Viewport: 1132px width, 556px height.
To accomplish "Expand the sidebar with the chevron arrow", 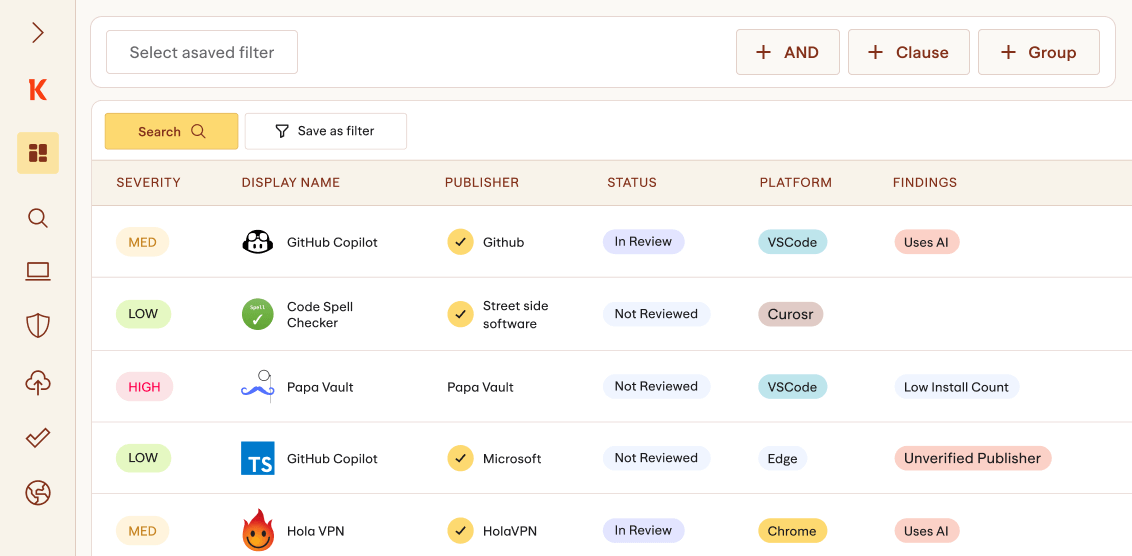I will pos(38,32).
